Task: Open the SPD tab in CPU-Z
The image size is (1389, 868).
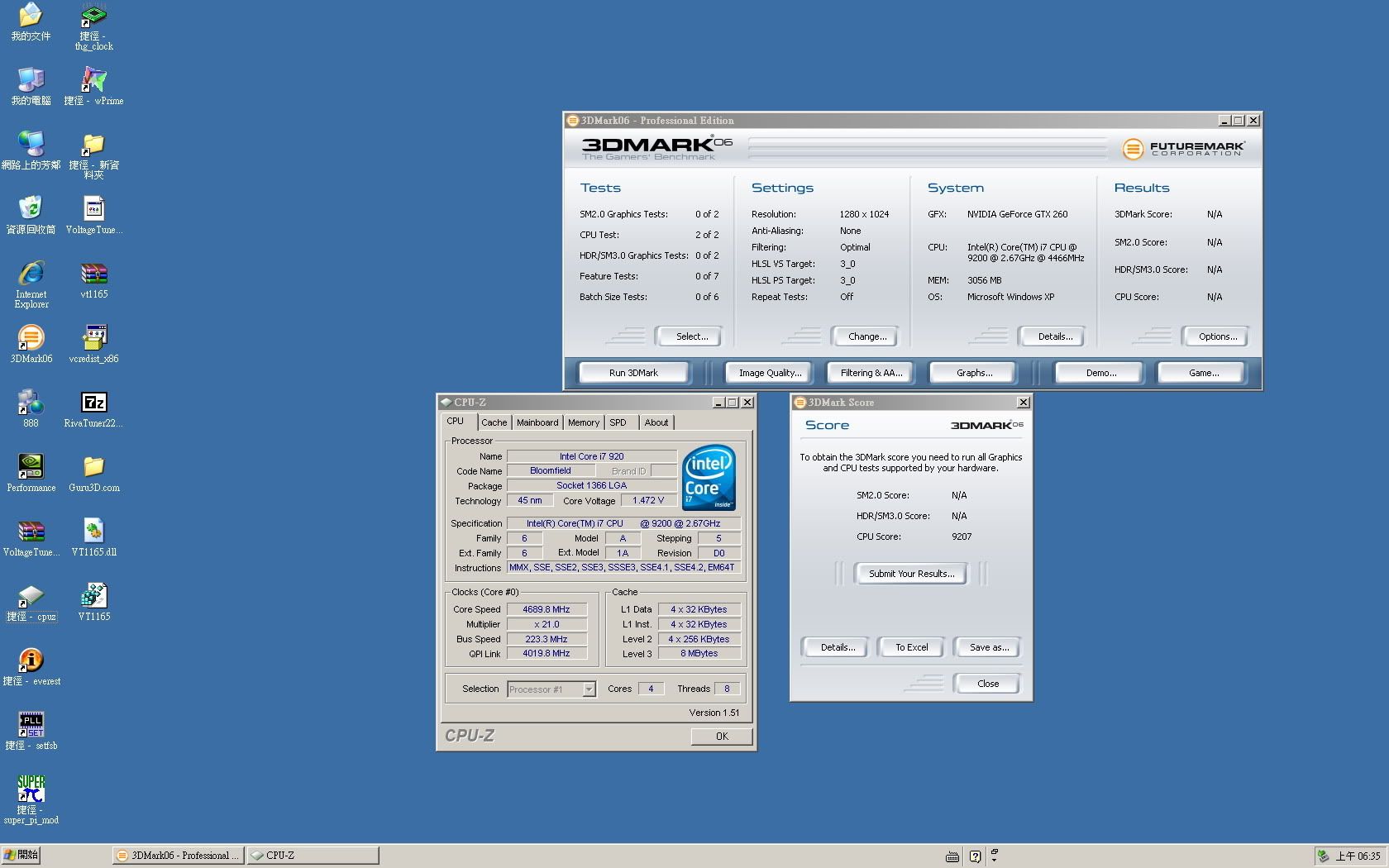Action: (x=618, y=422)
